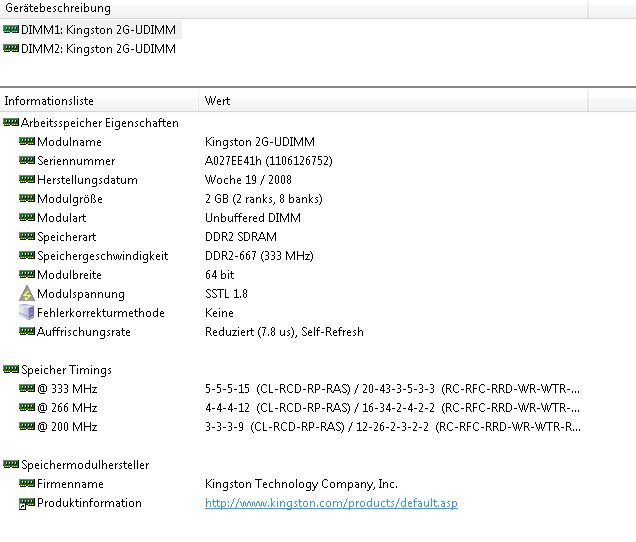The width and height of the screenshot is (636, 542).
Task: Click the memory icon beside Auffrischungsrate
Action: pyautogui.click(x=27, y=331)
